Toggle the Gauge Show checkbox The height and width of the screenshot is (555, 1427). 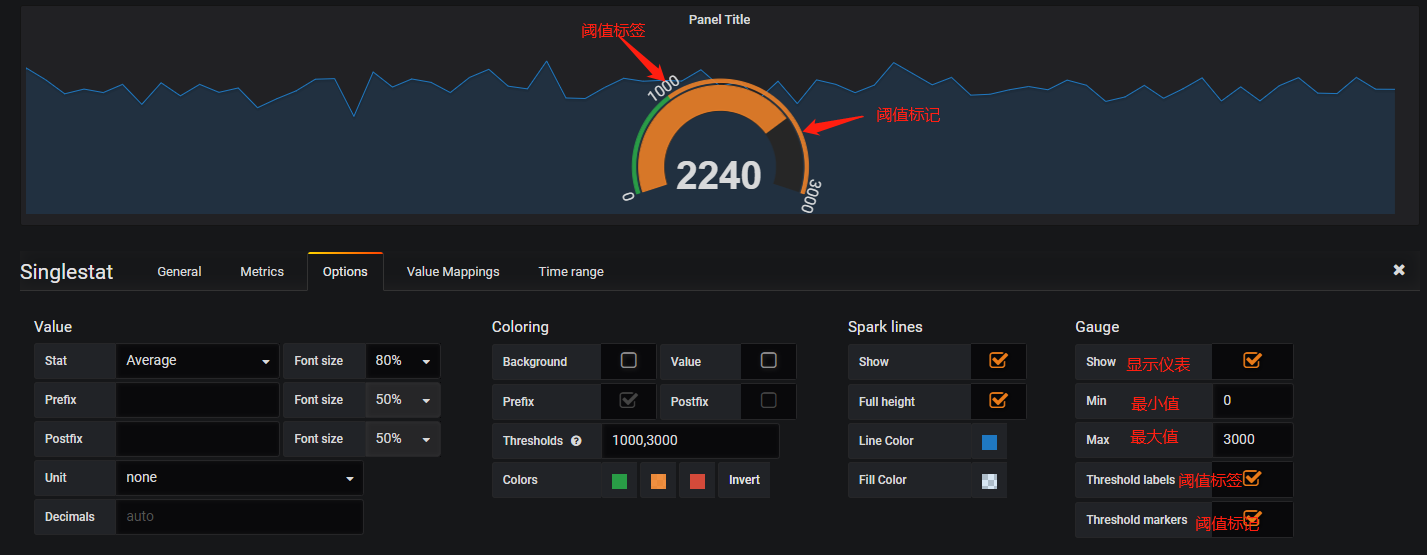click(1252, 360)
